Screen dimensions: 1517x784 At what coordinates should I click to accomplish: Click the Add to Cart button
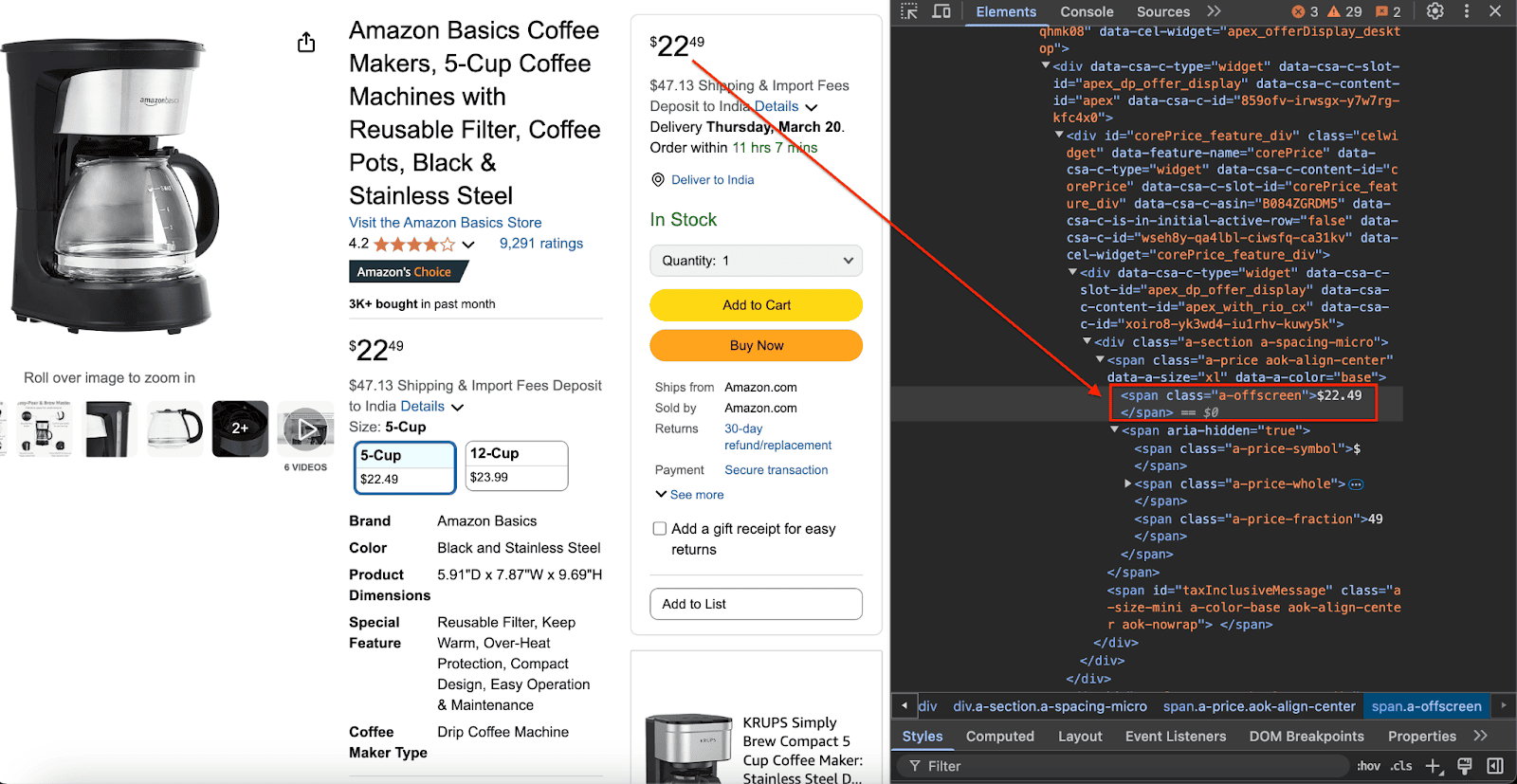tap(756, 305)
